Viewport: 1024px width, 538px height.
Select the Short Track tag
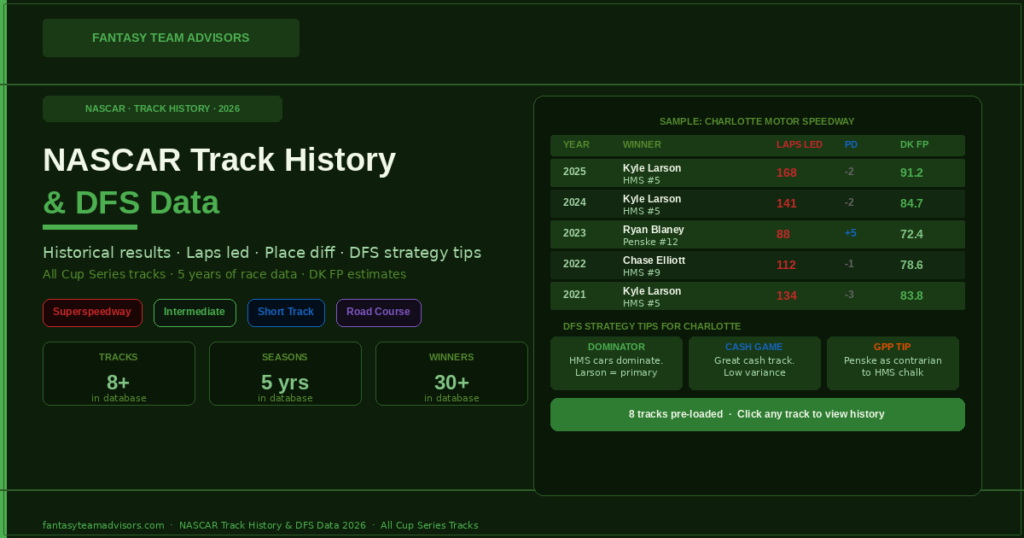coord(286,313)
